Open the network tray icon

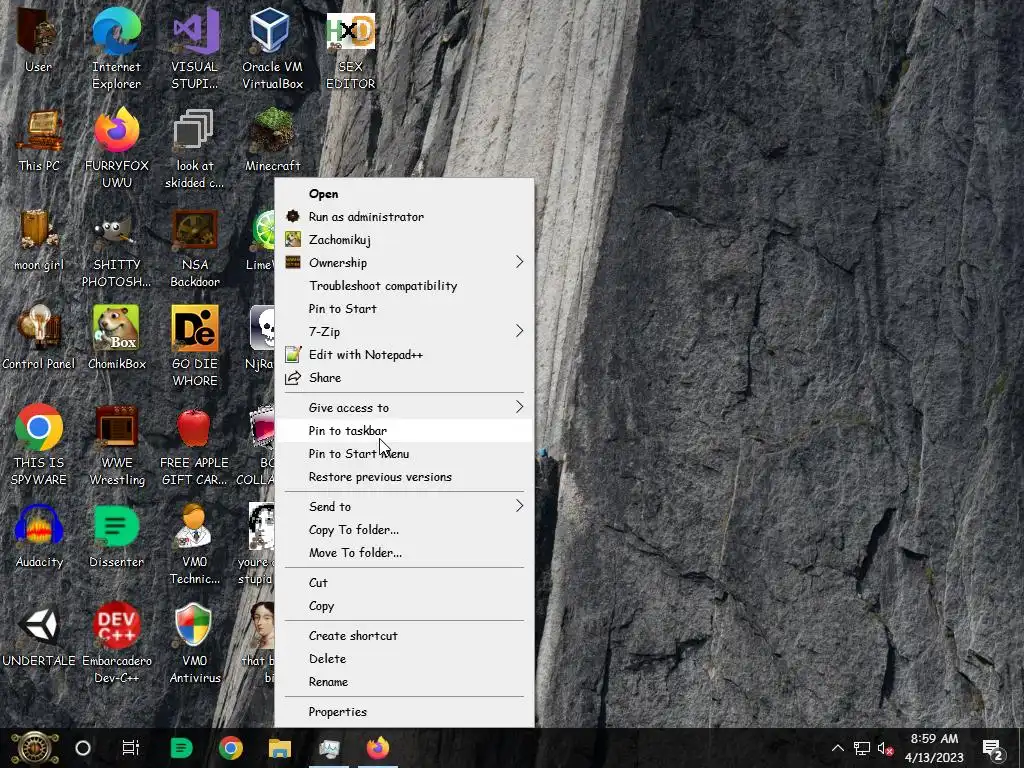point(861,748)
